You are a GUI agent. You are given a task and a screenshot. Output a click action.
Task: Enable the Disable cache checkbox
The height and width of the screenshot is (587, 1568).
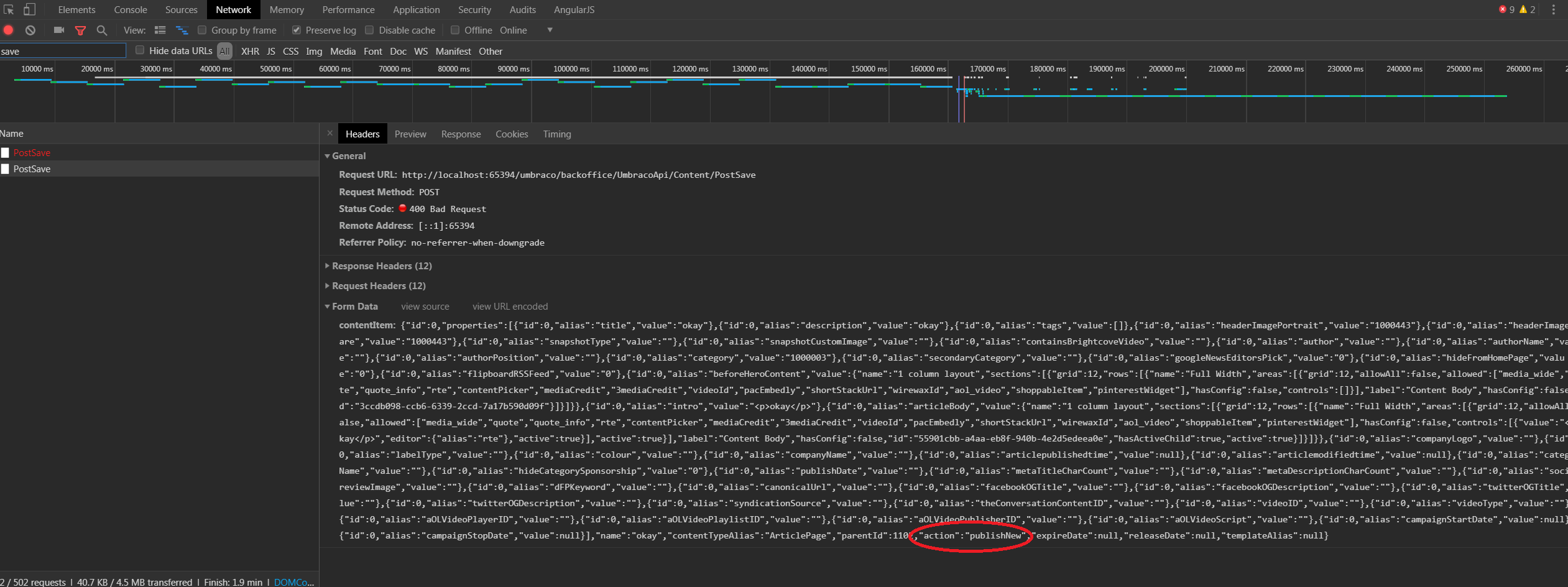tap(369, 30)
